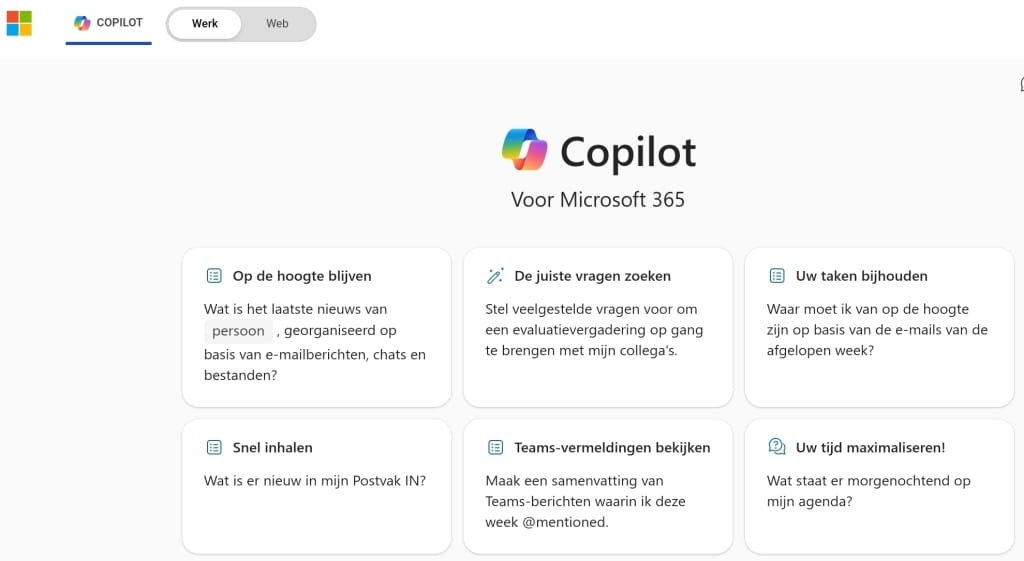
Task: Switch the toggle to Web mode
Action: [277, 24]
